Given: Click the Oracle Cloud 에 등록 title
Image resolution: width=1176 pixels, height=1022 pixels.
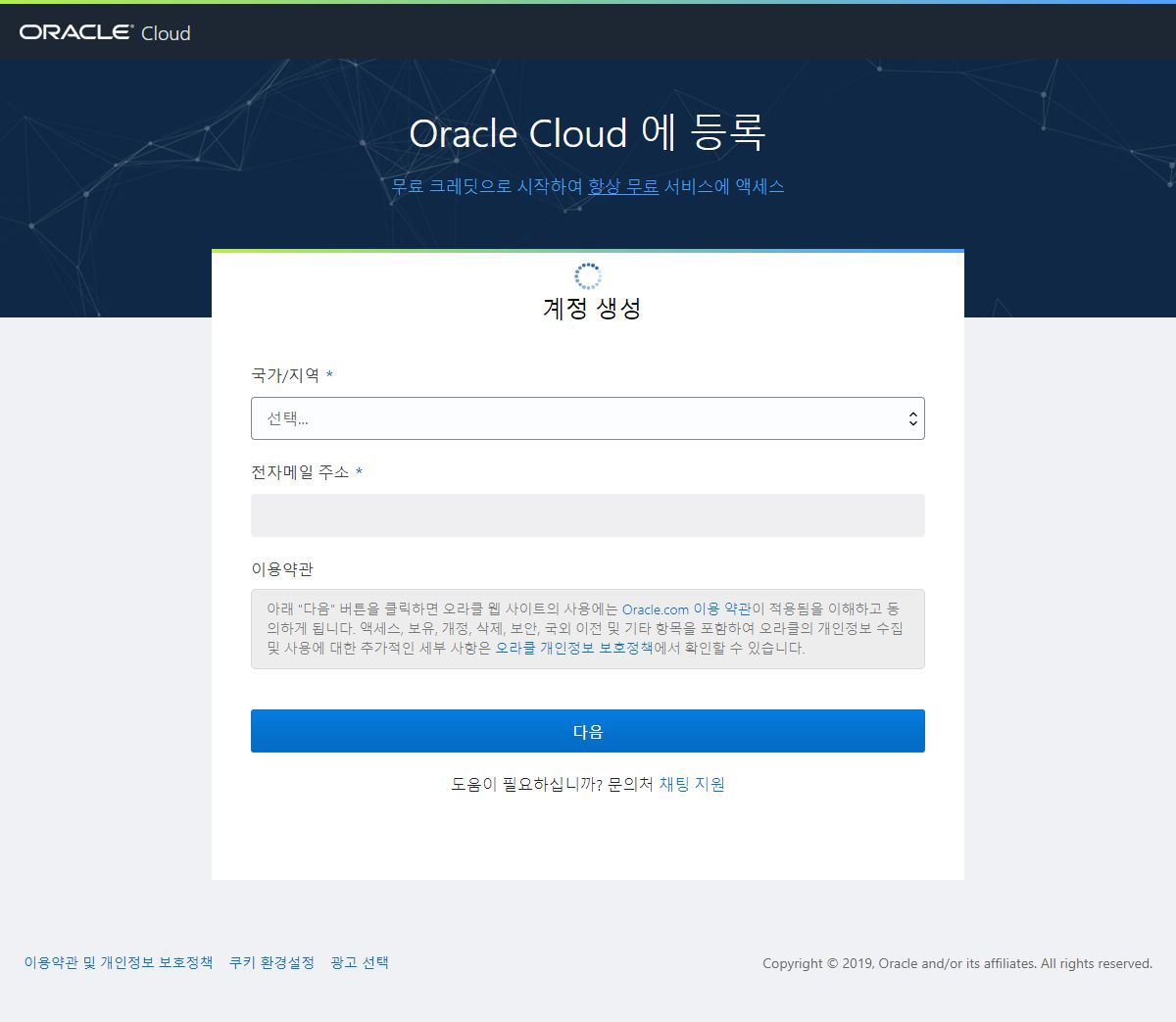Looking at the screenshot, I should [587, 132].
